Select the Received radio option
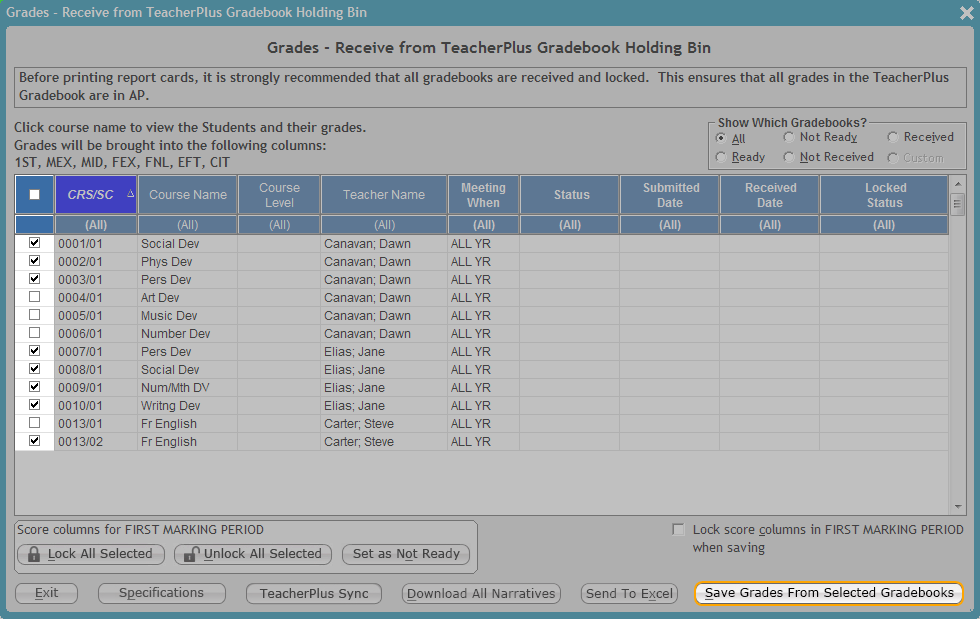The image size is (980, 619). [892, 137]
